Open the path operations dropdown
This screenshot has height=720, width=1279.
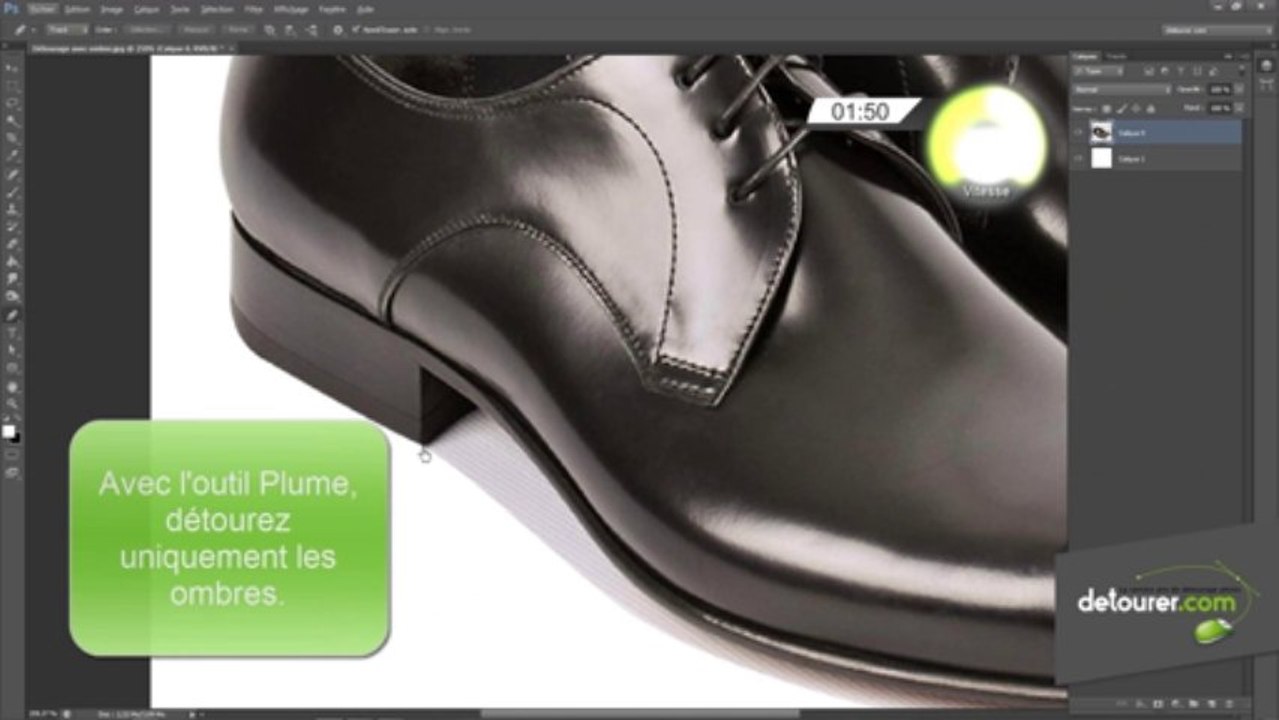[x=269, y=30]
